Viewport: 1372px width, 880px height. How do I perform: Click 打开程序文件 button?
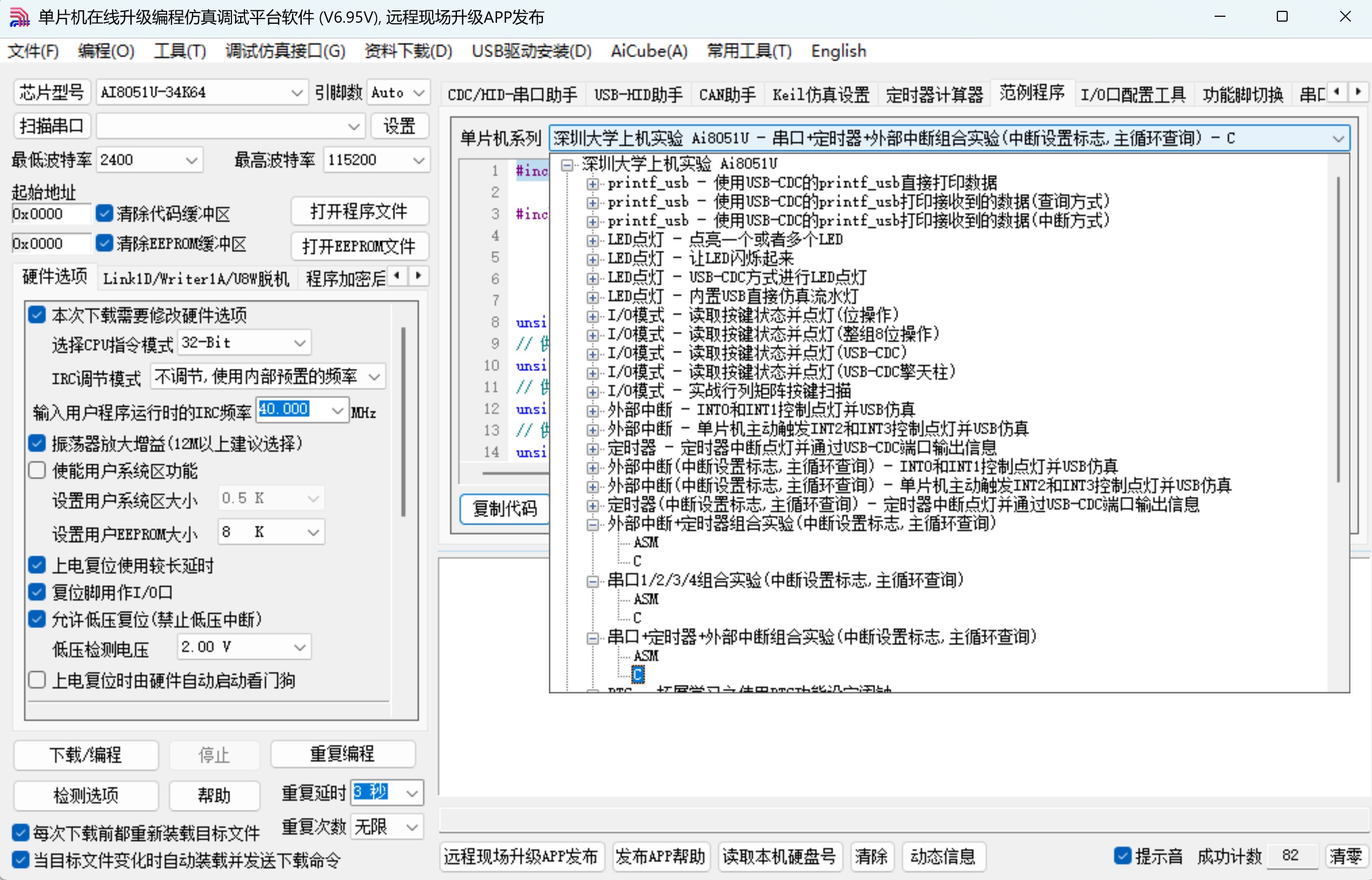coord(359,211)
